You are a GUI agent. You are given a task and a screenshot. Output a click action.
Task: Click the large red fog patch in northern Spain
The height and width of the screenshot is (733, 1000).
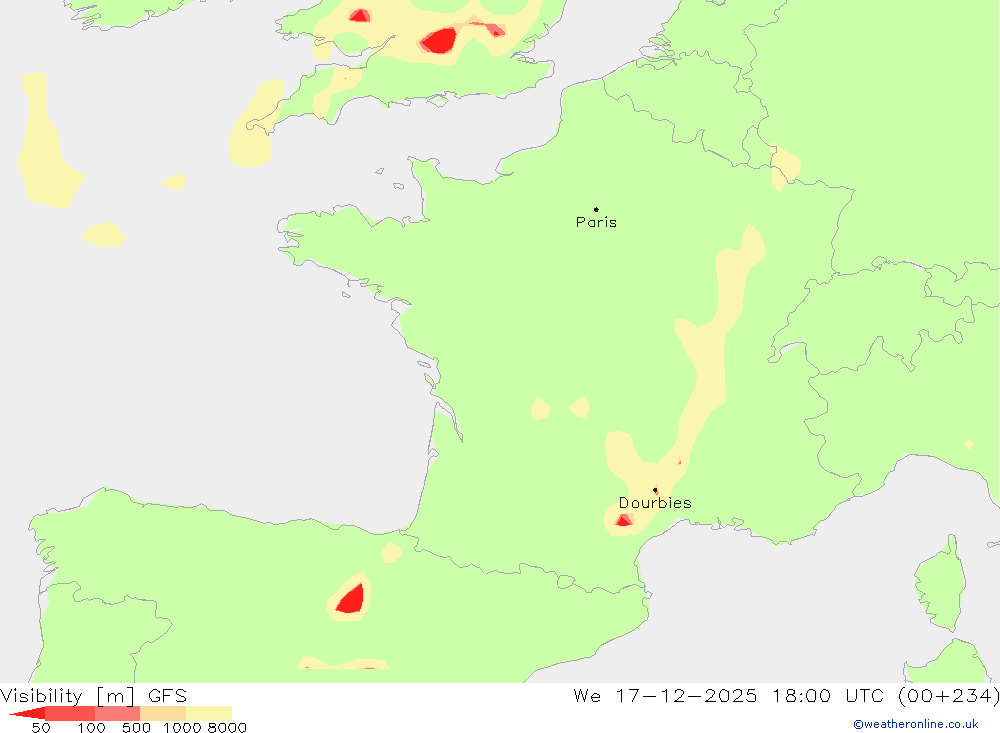point(352,600)
